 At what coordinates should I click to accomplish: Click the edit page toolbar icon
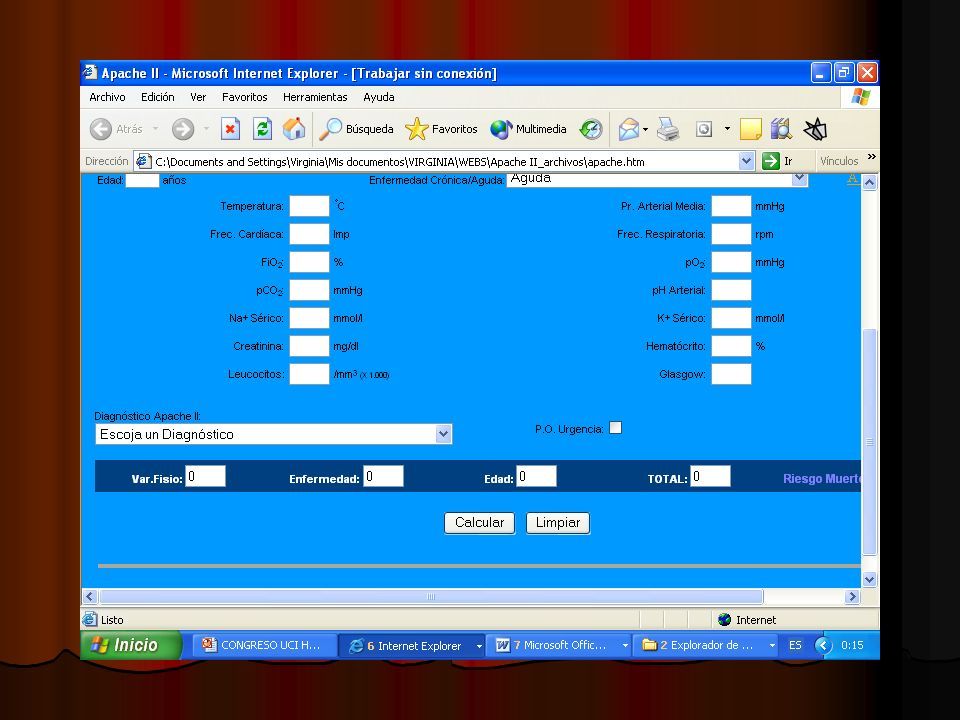pos(704,129)
